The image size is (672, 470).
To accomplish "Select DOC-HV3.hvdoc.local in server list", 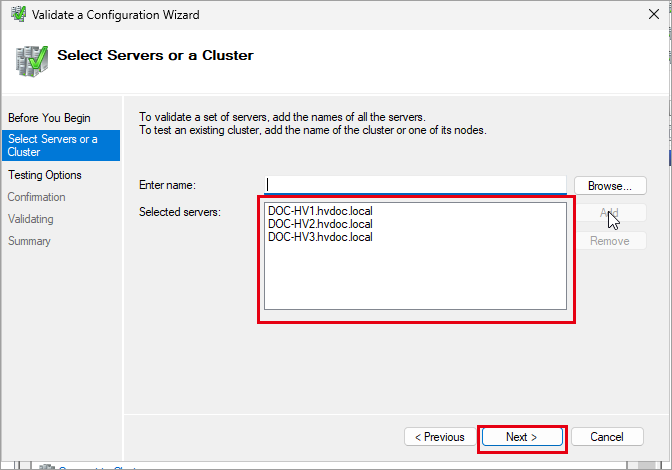I will 320,237.
